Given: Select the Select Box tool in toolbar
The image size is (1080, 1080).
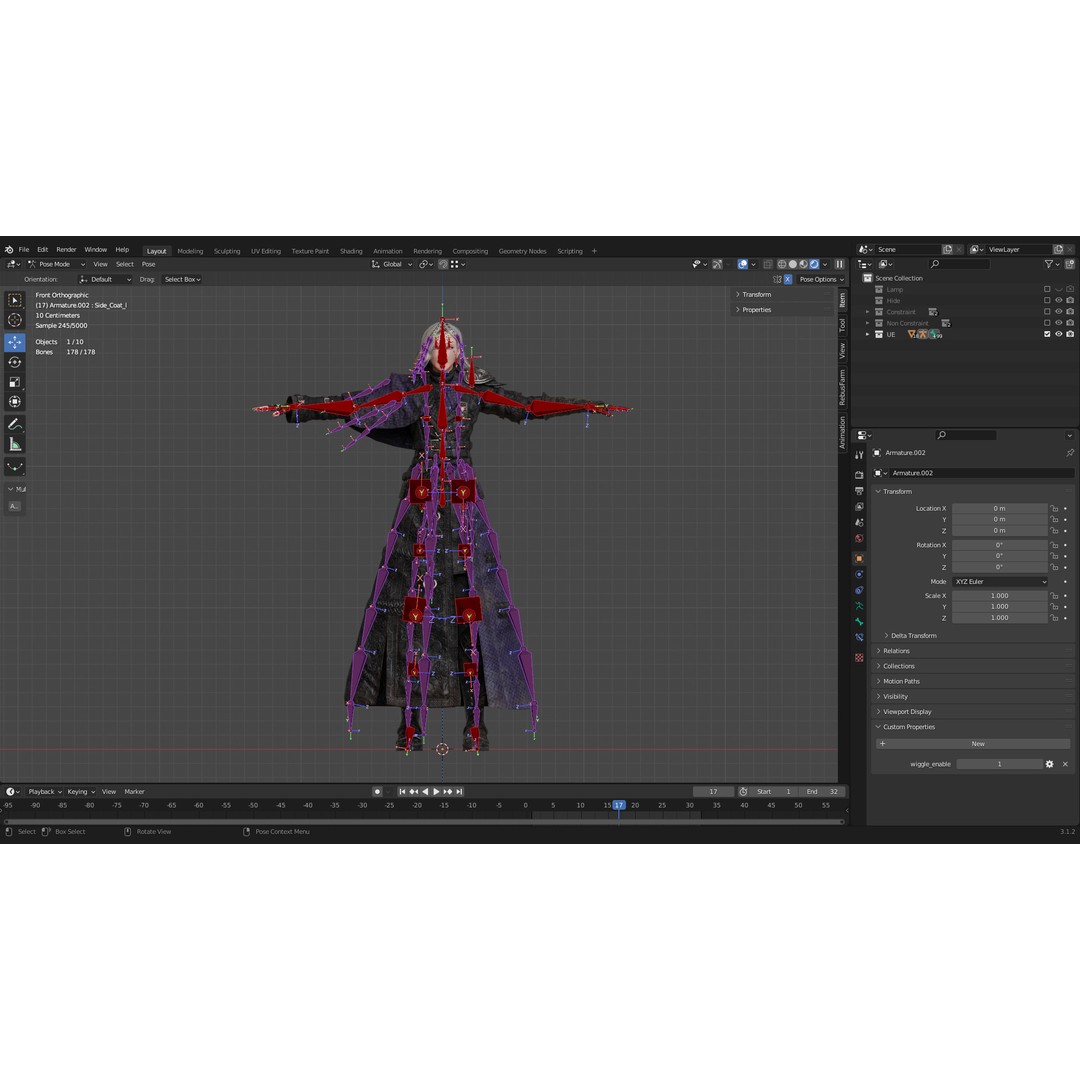Looking at the screenshot, I should coord(14,300).
